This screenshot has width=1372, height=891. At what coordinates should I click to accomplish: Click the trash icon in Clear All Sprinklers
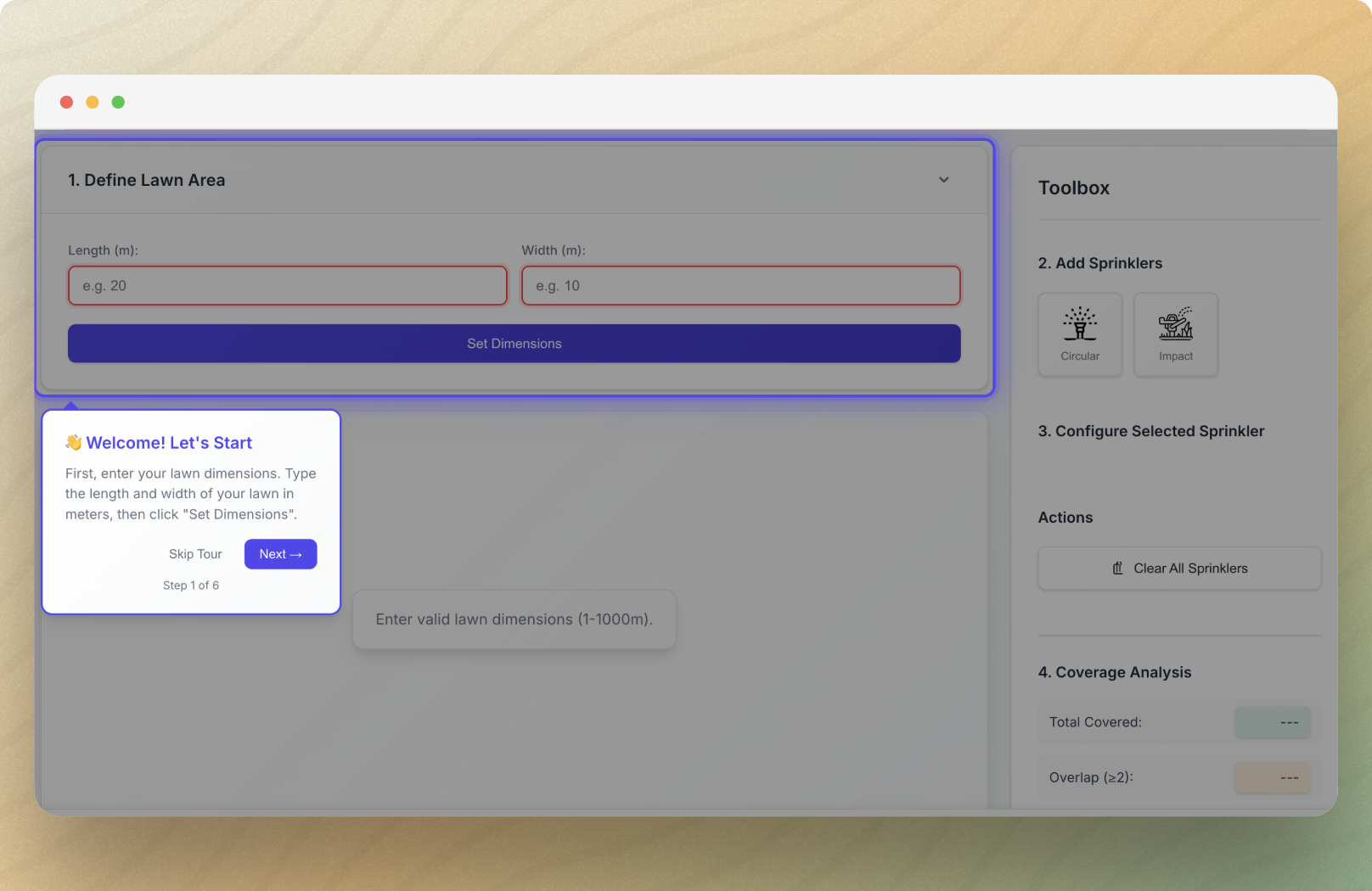[1117, 569]
